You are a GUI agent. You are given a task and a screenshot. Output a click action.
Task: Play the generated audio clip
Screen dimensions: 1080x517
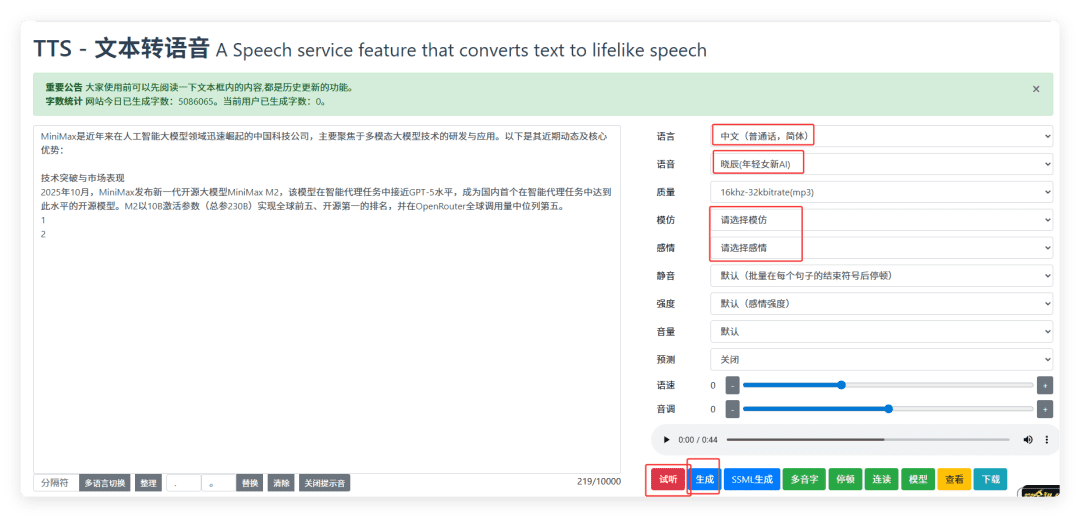(667, 440)
